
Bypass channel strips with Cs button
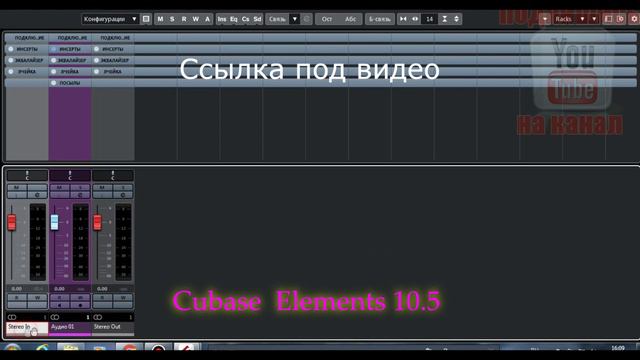pyautogui.click(x=245, y=19)
